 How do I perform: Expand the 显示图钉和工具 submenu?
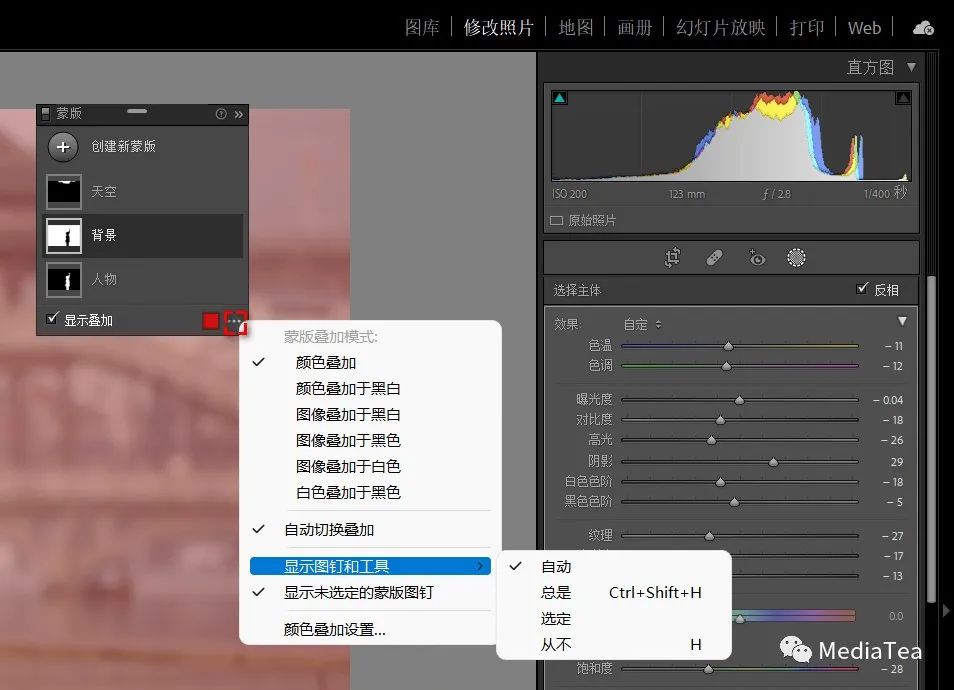click(371, 566)
